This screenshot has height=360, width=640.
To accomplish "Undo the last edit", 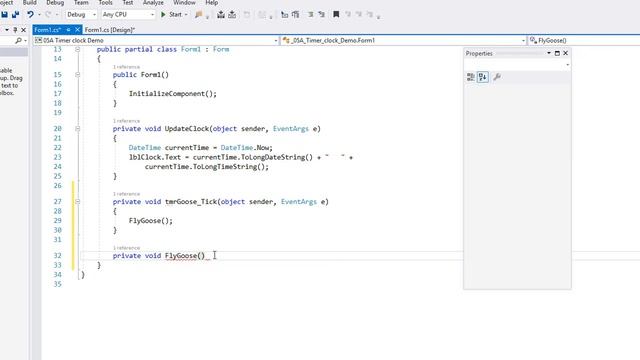I will click(30, 14).
